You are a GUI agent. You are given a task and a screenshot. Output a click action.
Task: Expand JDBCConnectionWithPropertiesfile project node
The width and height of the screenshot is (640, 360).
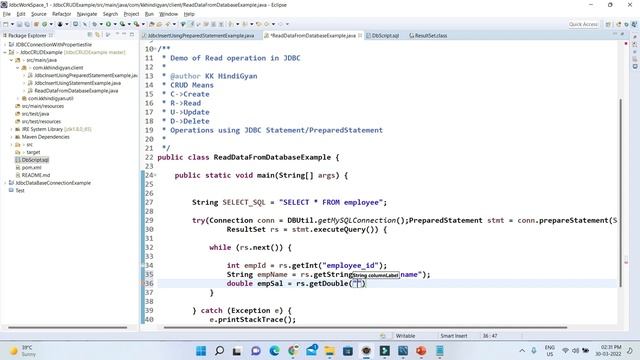click(5, 44)
